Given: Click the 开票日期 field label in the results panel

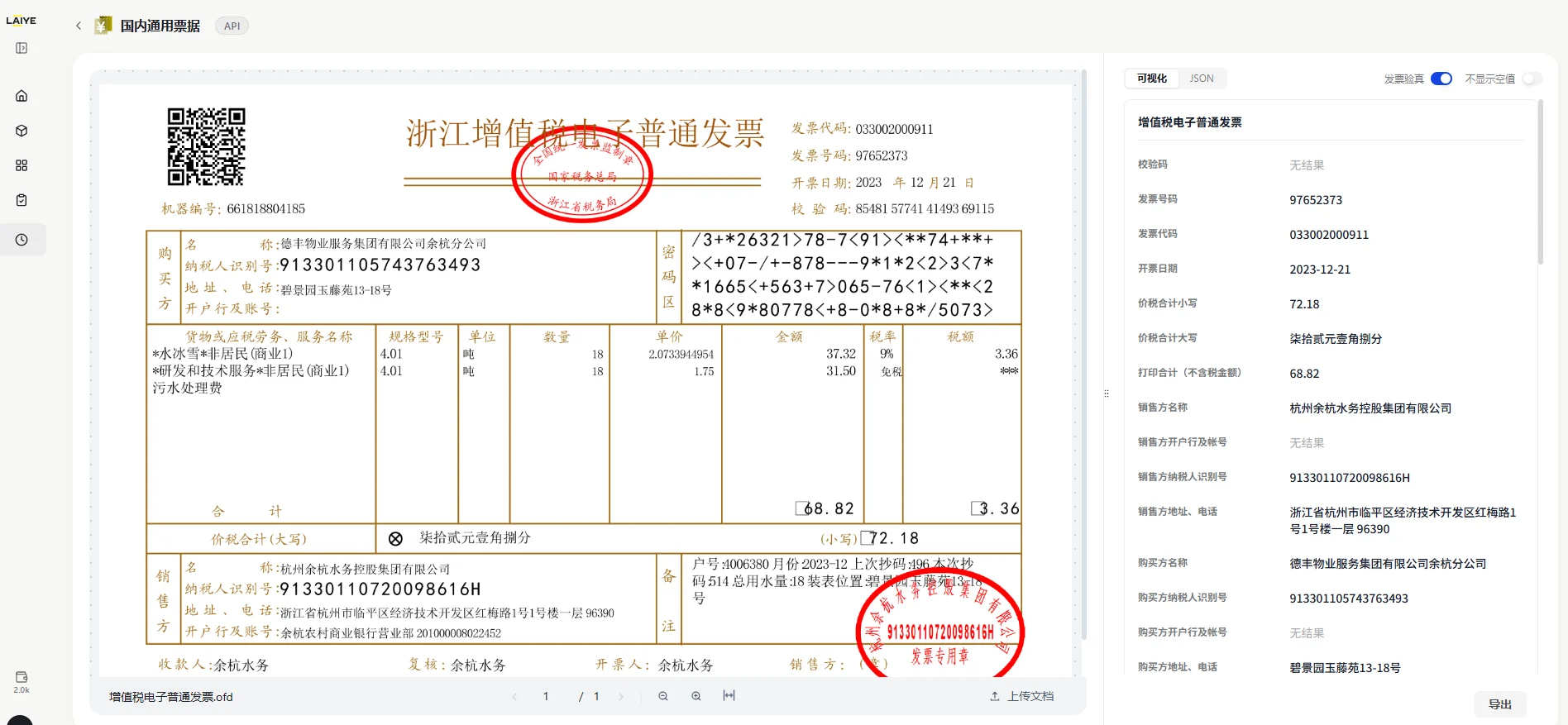Looking at the screenshot, I should (x=1157, y=269).
